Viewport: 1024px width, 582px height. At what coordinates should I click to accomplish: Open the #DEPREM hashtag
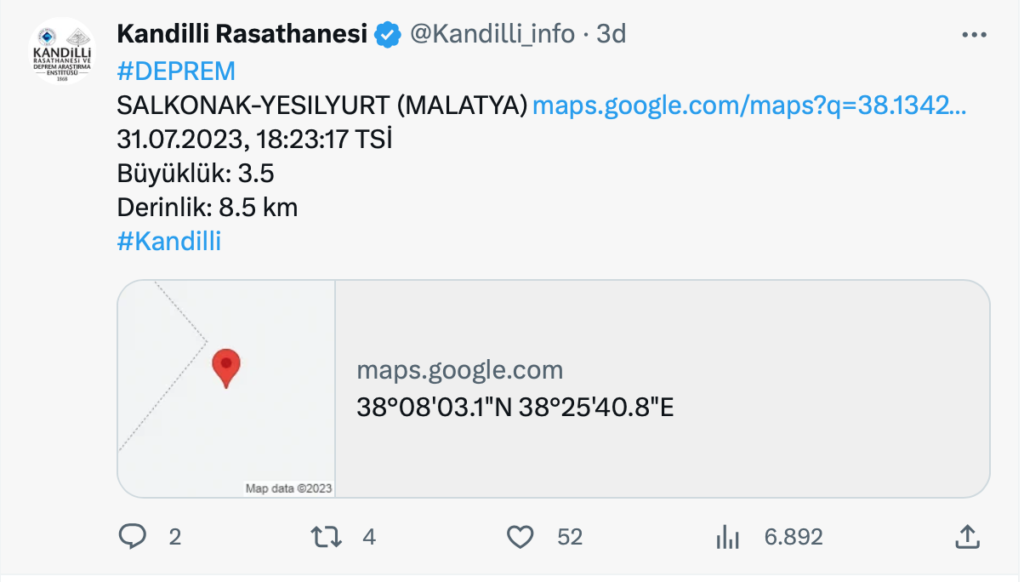tap(176, 70)
